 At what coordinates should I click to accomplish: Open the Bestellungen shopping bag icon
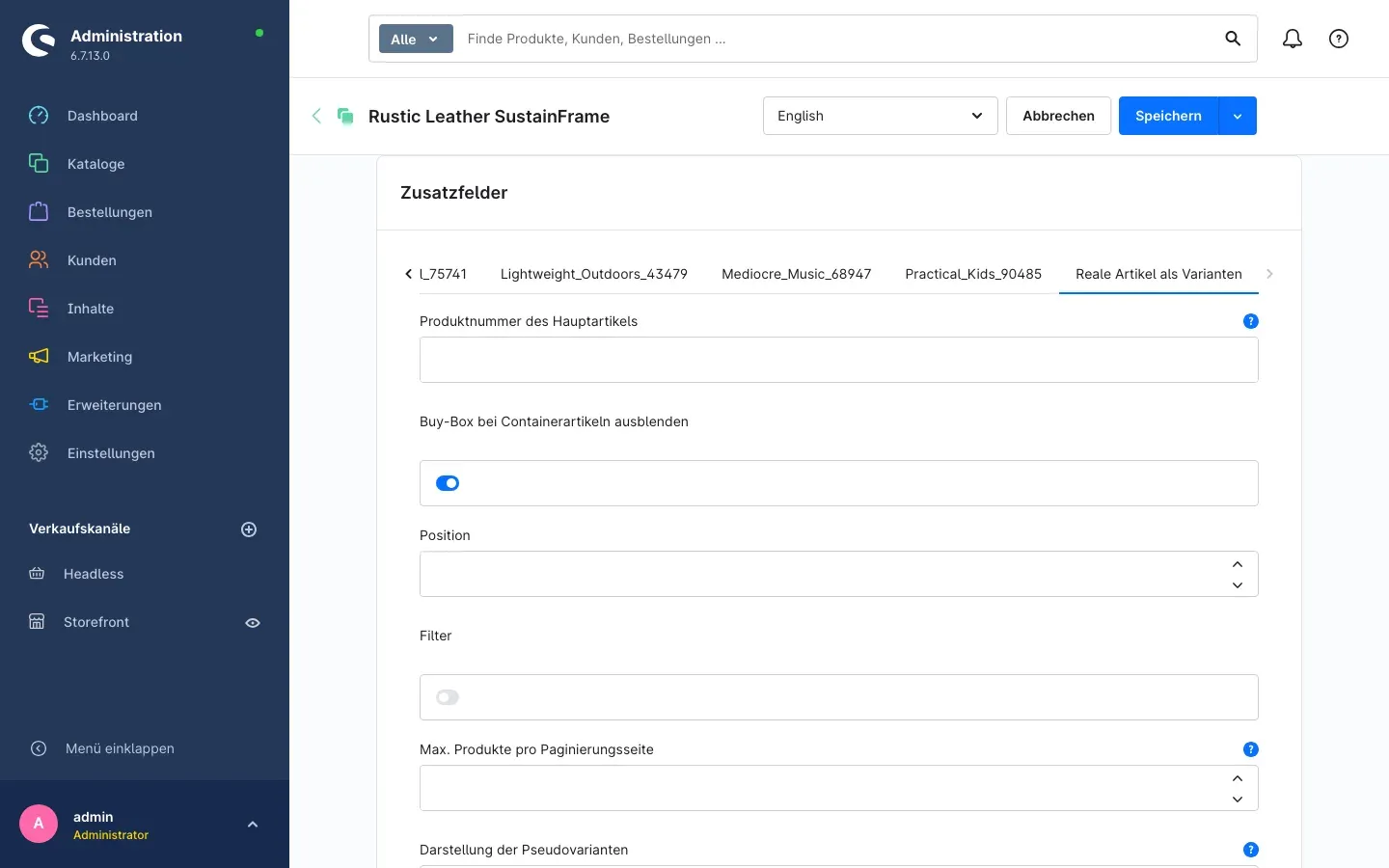pos(39,212)
